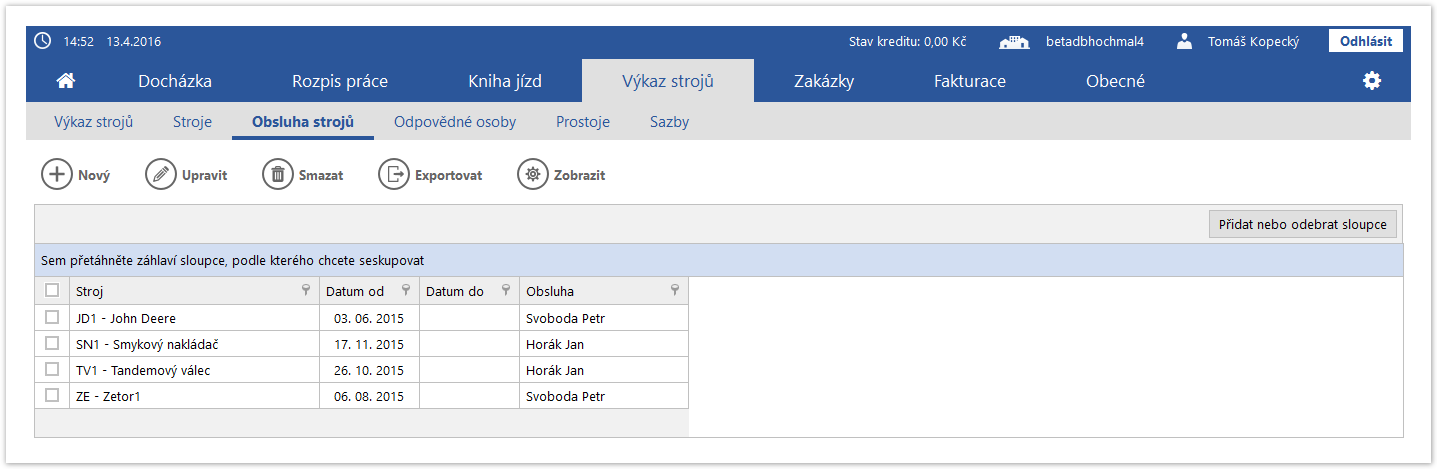The image size is (1437, 469).
Task: Open filter pin in Obsluha column header
Action: click(x=675, y=291)
